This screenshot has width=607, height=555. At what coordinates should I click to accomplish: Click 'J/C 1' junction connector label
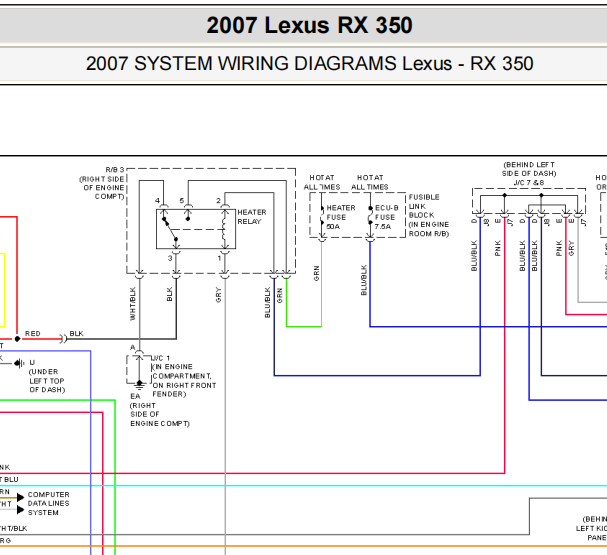(x=161, y=358)
